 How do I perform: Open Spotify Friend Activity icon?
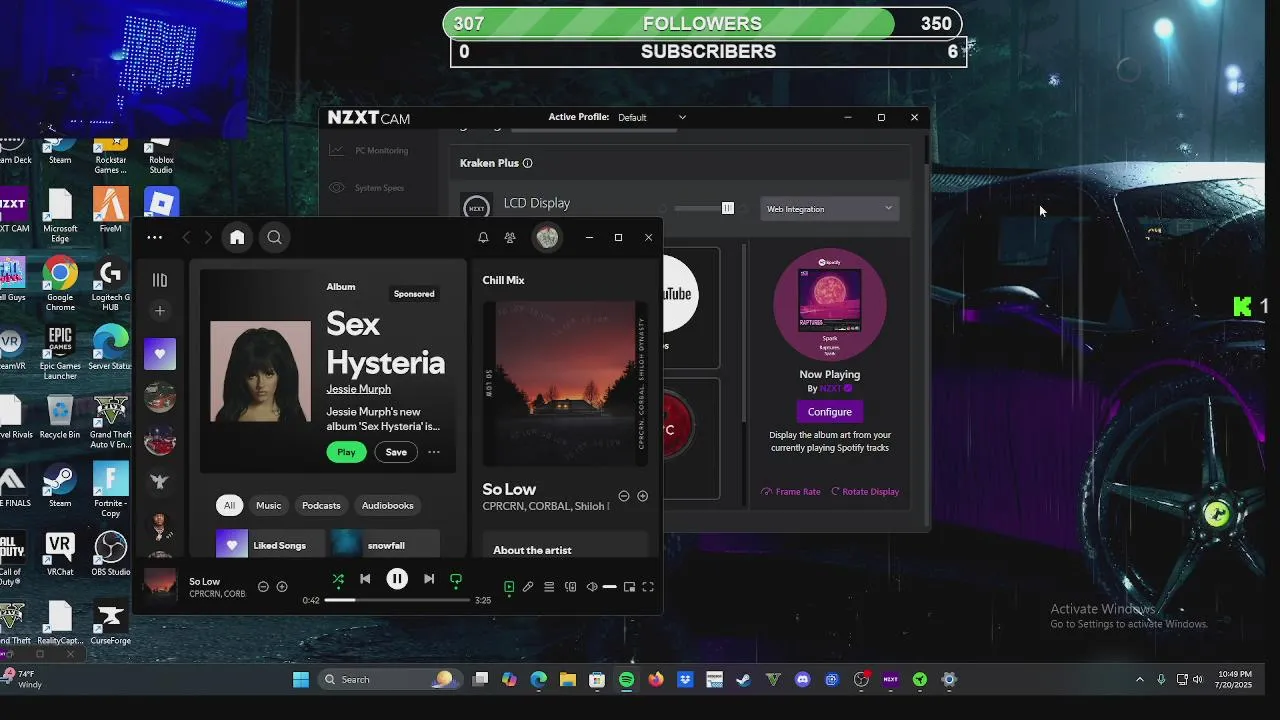[510, 237]
